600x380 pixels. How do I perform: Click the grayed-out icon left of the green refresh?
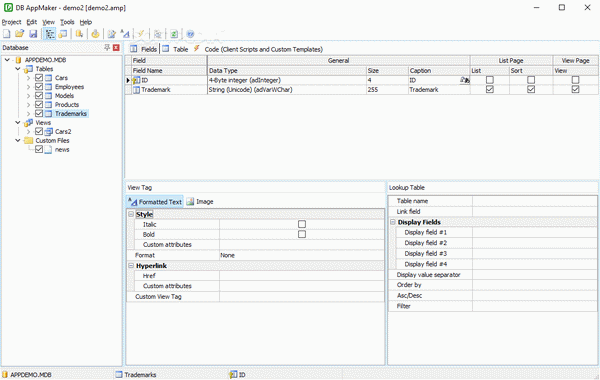point(158,34)
